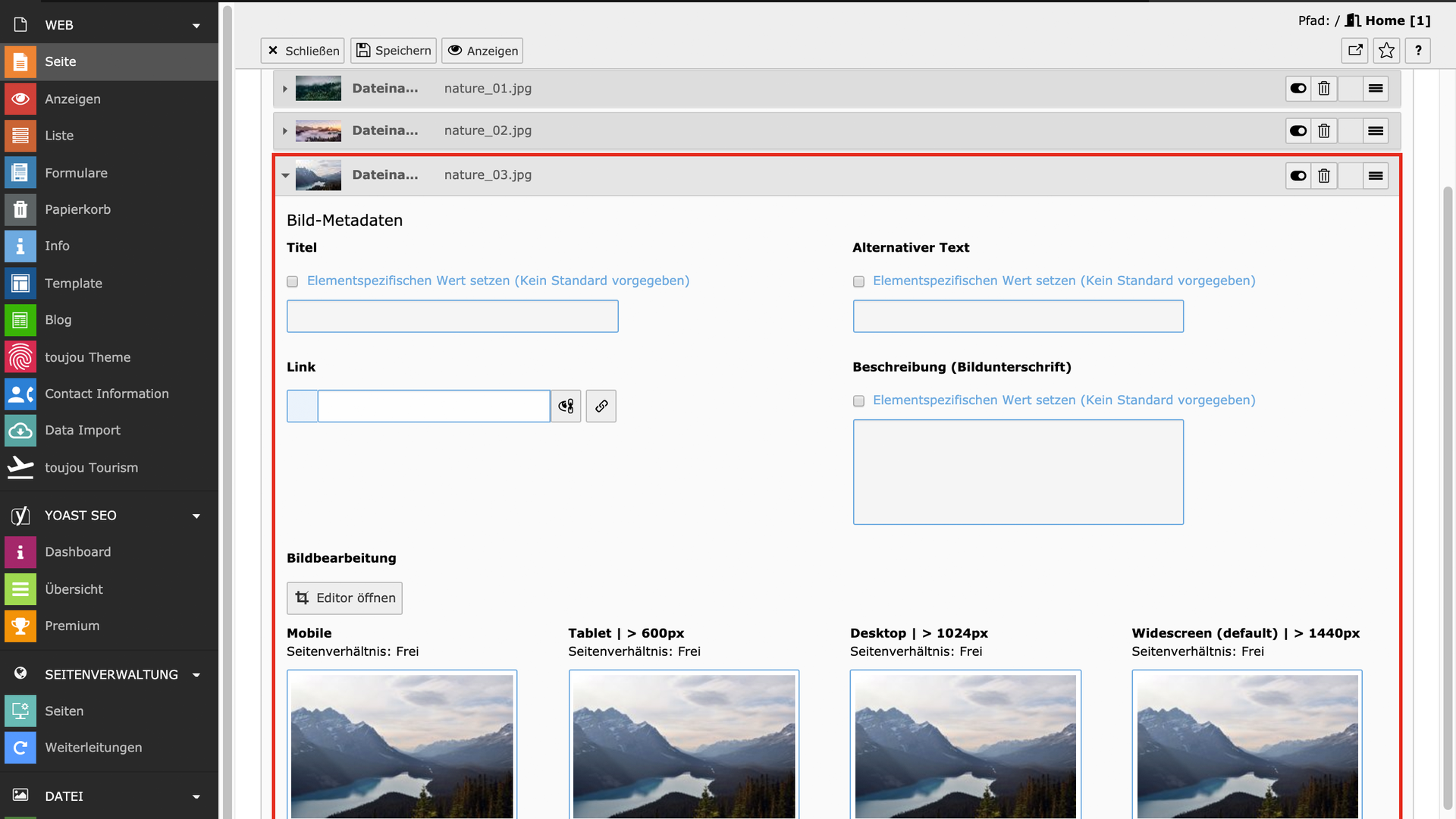Open the help question mark icon
The image size is (1456, 819).
click(x=1417, y=51)
